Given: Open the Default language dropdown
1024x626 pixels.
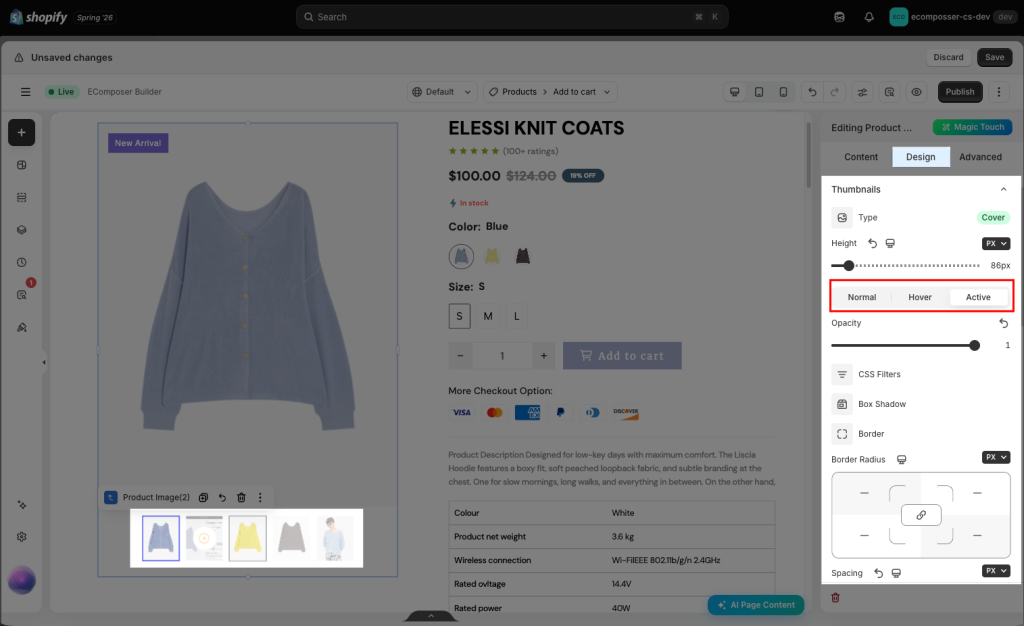Looking at the screenshot, I should 442,92.
